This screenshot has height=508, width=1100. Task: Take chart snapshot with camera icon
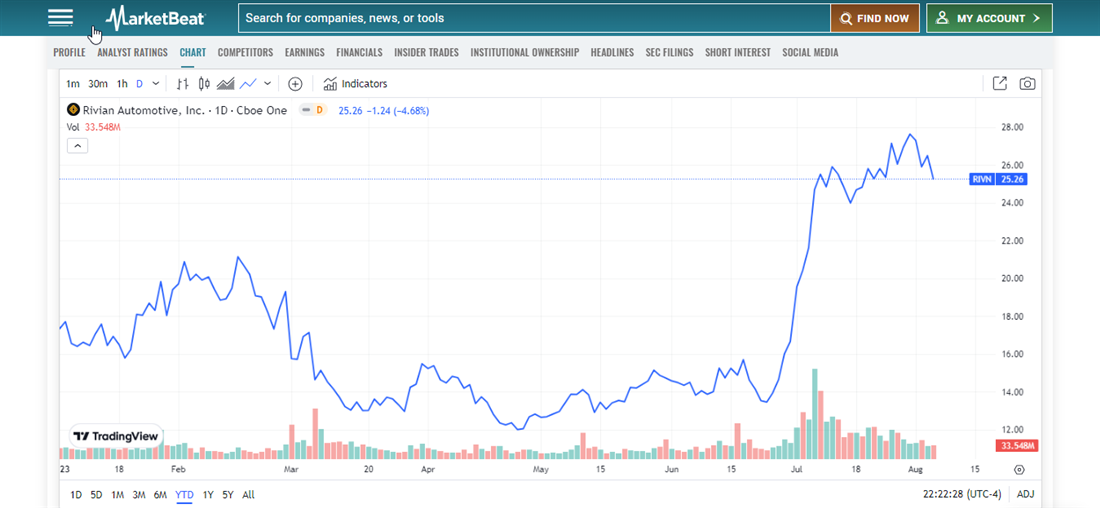point(1027,84)
